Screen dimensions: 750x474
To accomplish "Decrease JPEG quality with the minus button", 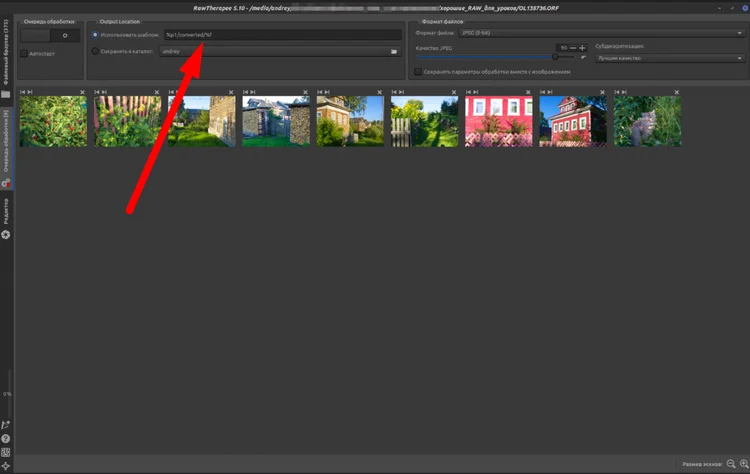I will click(x=572, y=47).
